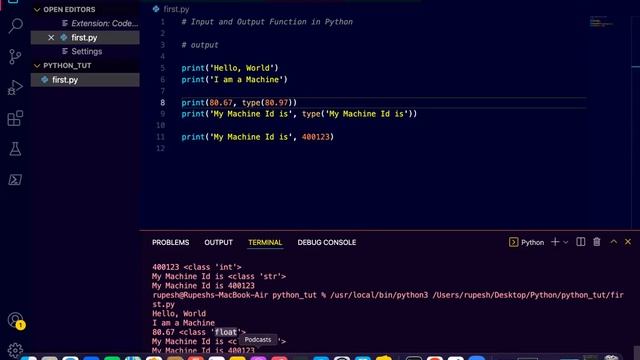
Task: Click 400123 number in editor line 11
Action: click(316, 137)
